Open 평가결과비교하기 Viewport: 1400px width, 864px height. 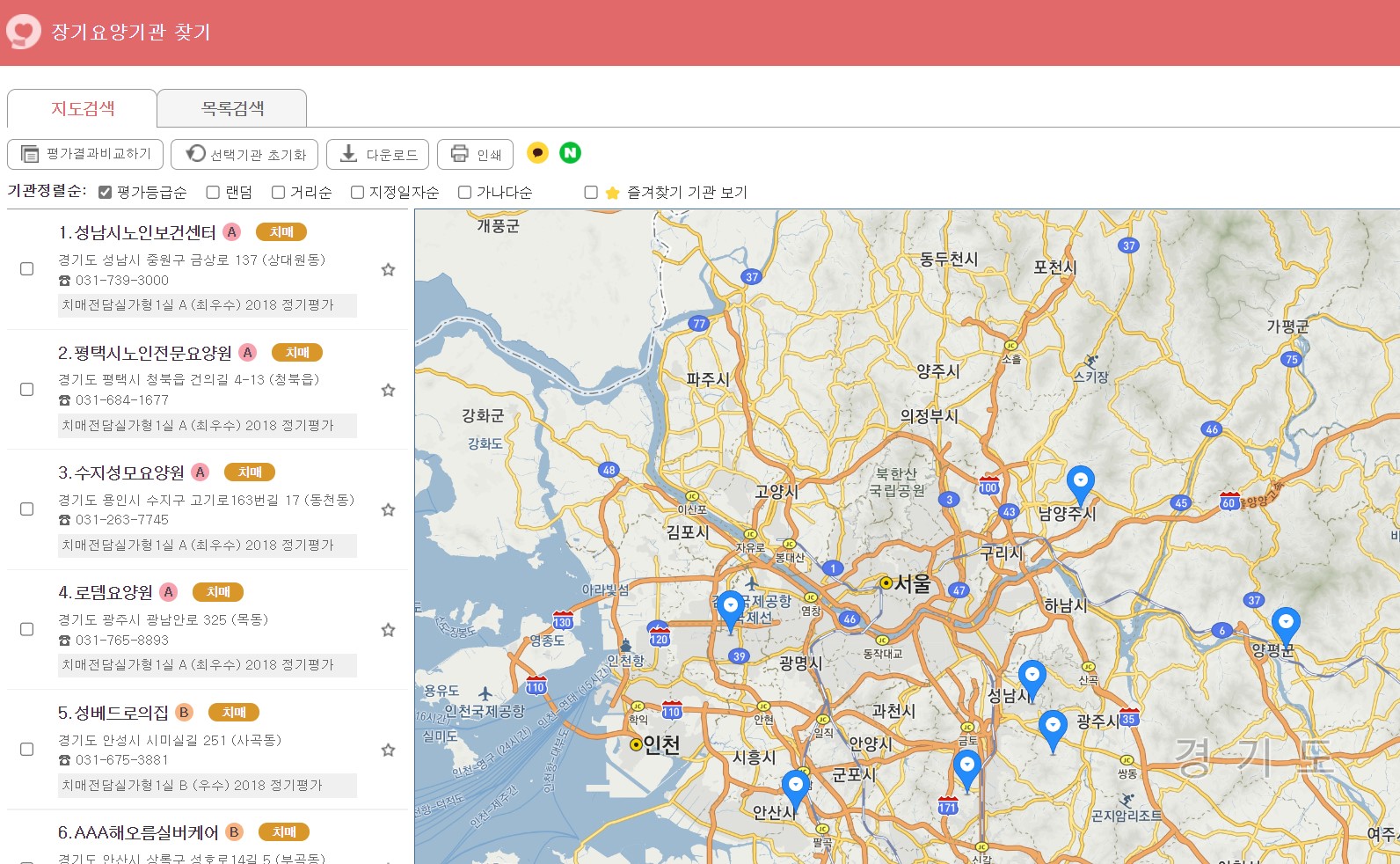coord(85,154)
